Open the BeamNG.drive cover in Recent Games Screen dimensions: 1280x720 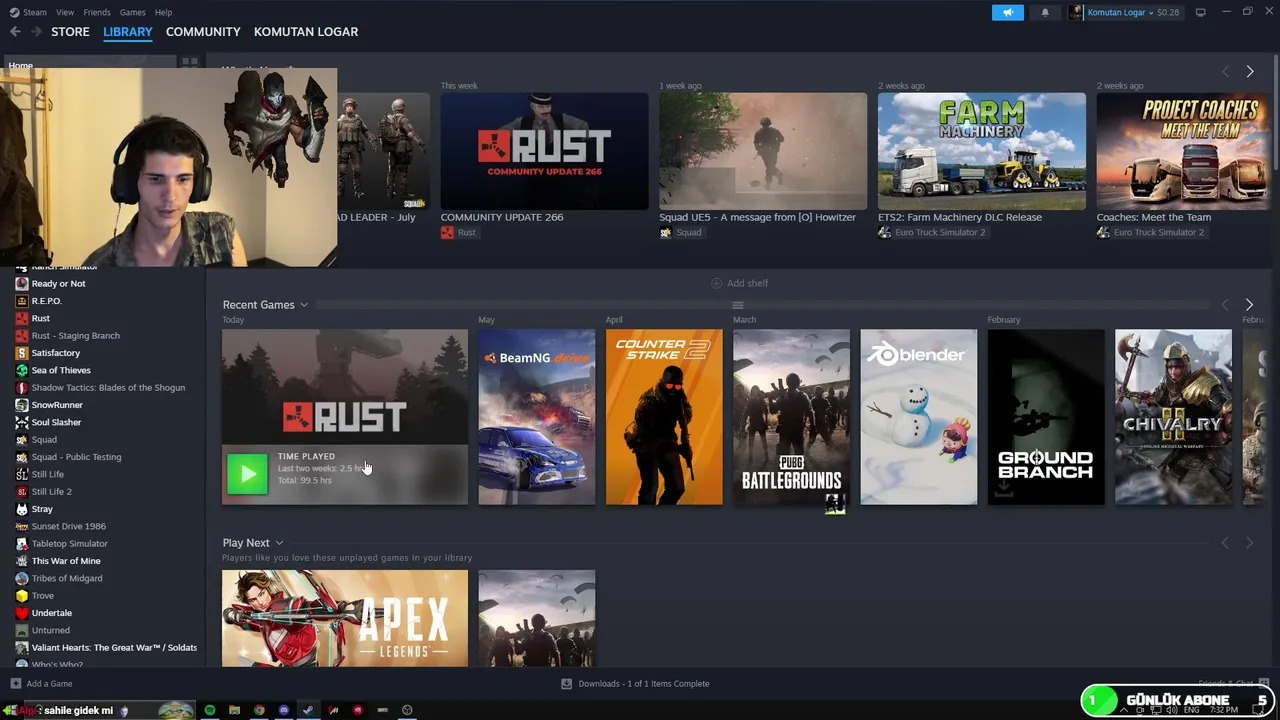(536, 417)
